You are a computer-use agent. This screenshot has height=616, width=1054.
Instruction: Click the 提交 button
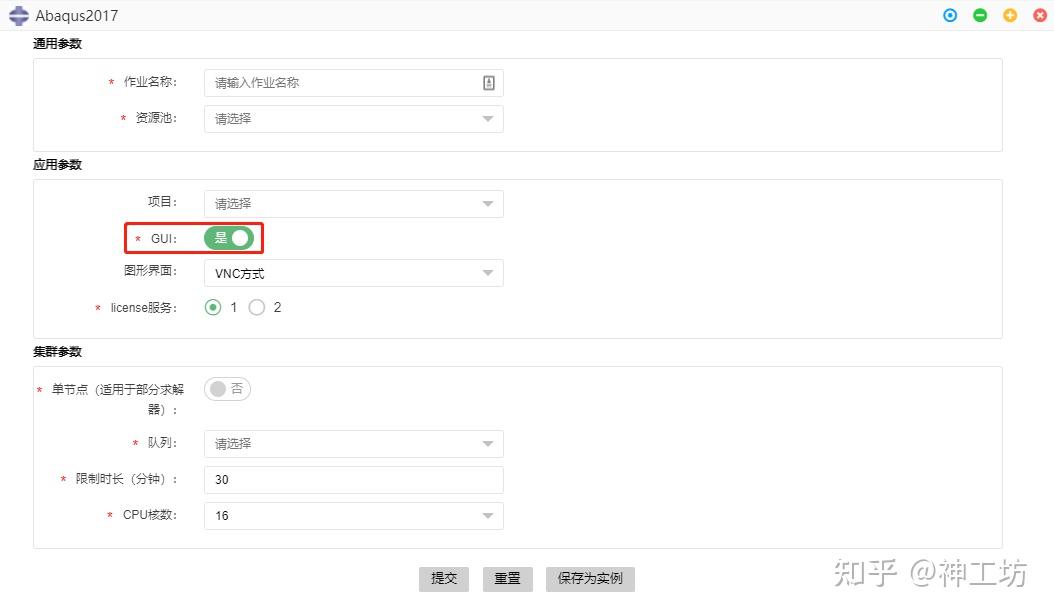[444, 579]
